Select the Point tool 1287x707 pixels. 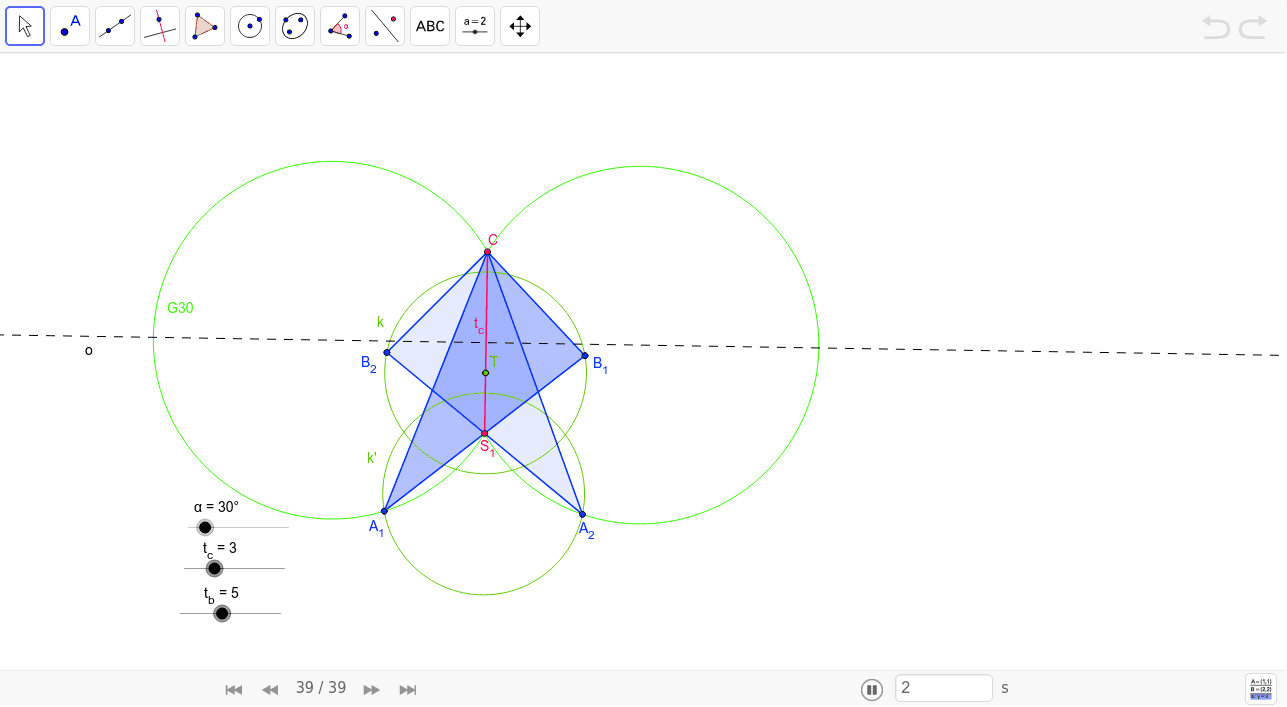click(x=70, y=26)
